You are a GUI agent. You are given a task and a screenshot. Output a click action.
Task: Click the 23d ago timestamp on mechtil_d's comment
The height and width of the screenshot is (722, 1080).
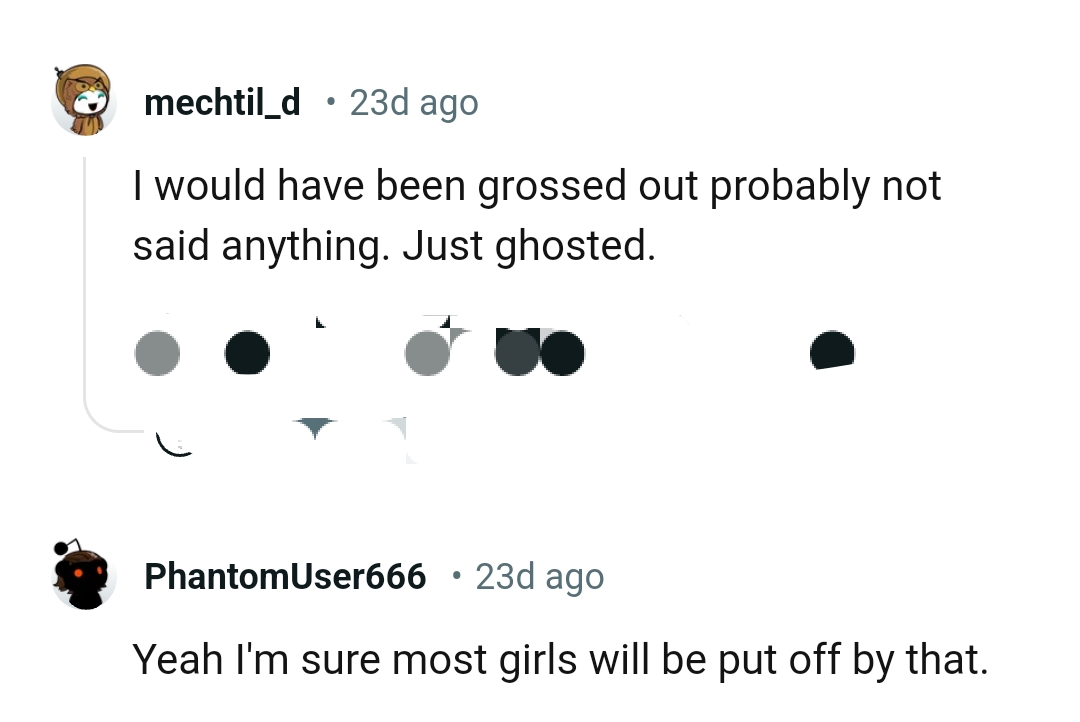pos(413,101)
